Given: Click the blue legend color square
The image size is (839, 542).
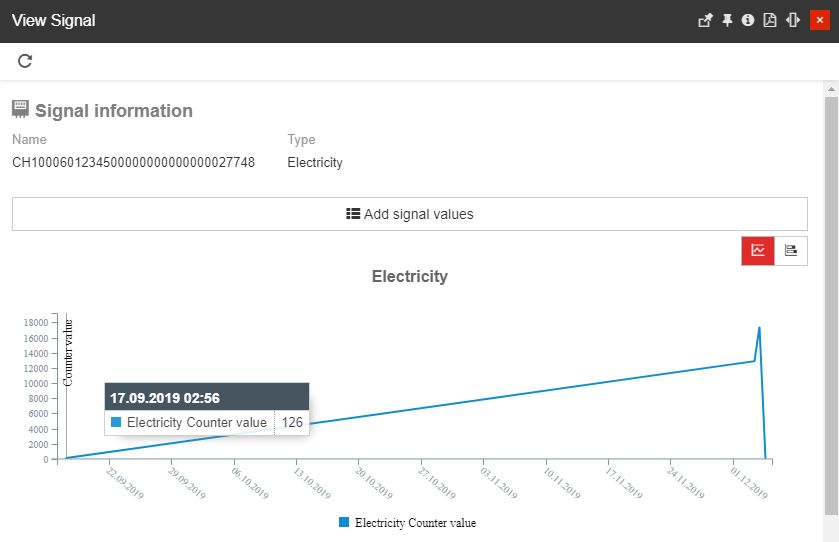Looking at the screenshot, I should (344, 523).
